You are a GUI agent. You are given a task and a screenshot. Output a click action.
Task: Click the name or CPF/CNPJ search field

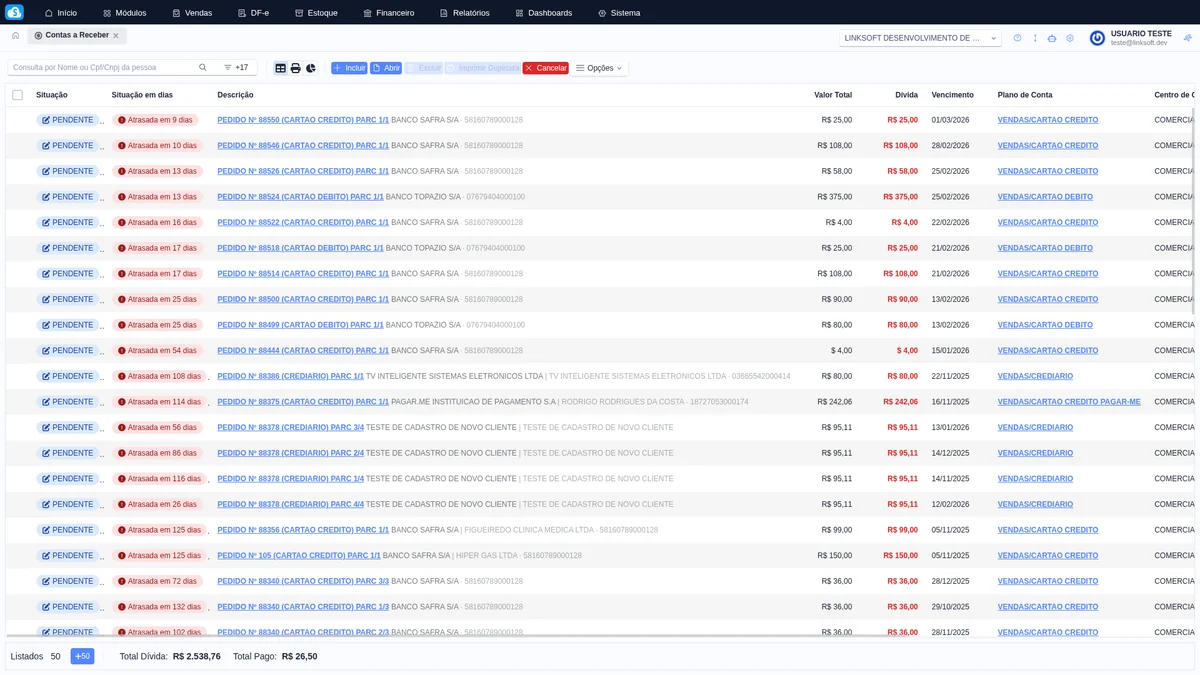[x=102, y=68]
